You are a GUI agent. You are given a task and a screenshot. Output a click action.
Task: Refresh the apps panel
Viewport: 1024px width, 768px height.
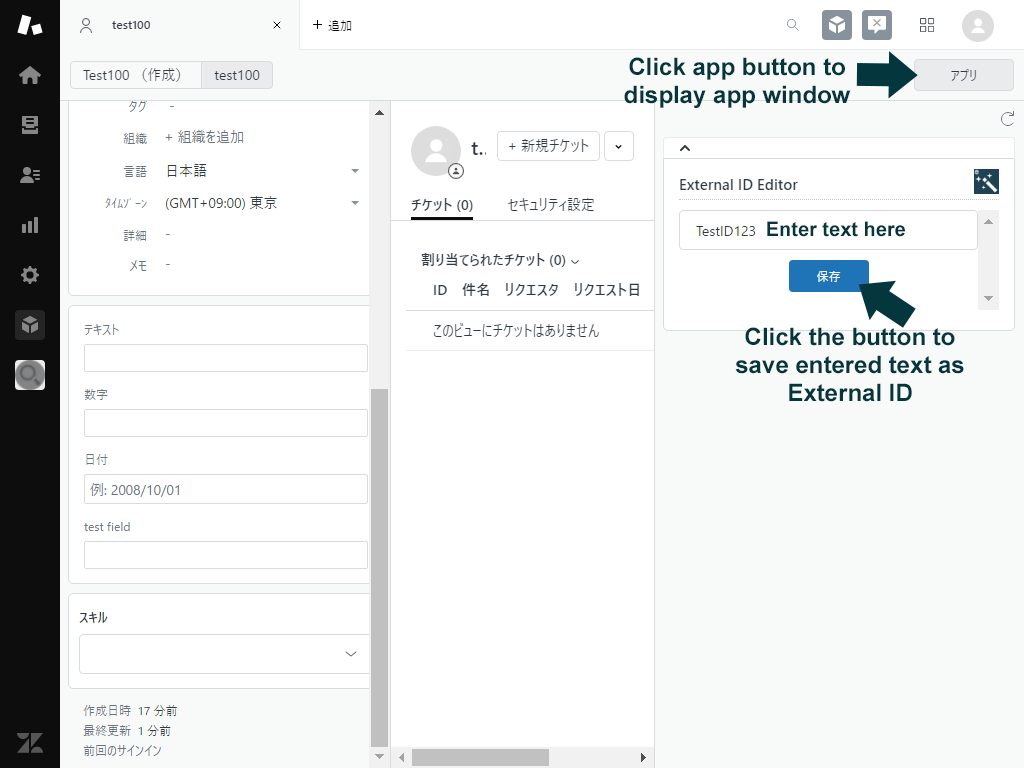pyautogui.click(x=1008, y=118)
